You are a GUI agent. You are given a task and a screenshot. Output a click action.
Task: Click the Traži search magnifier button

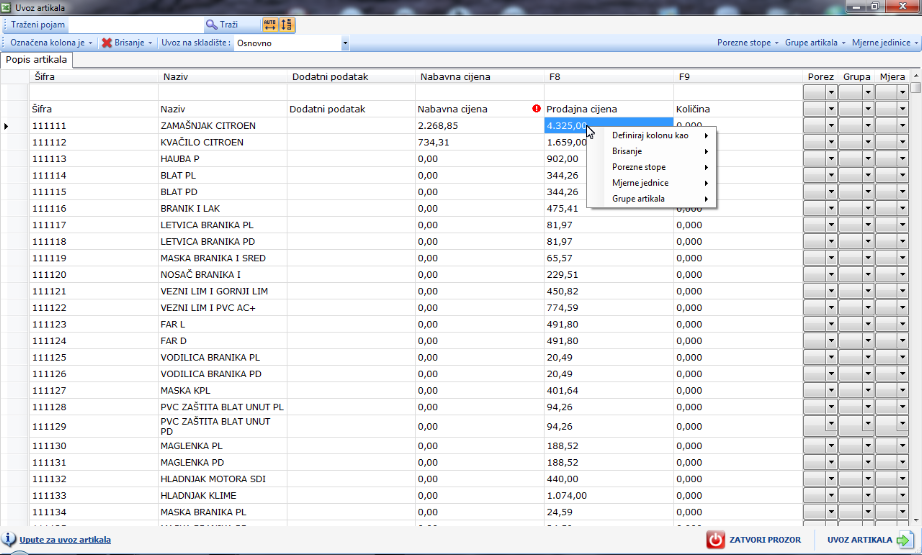[x=222, y=25]
